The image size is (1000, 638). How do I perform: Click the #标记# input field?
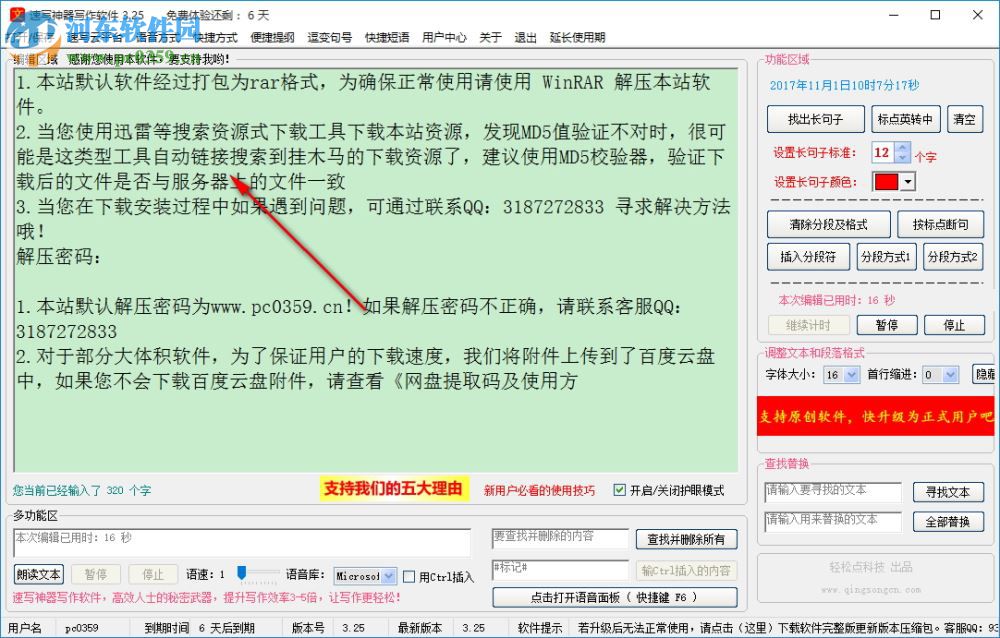tap(561, 570)
